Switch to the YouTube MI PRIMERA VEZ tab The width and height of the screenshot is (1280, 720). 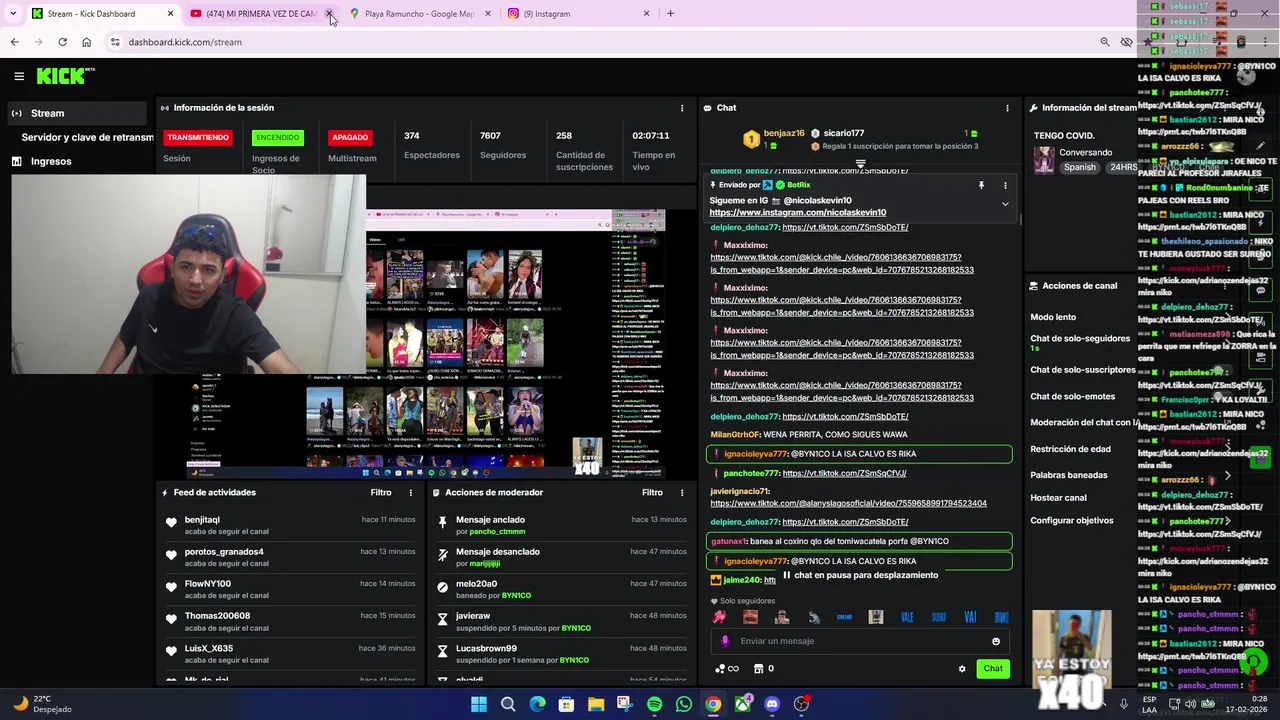click(x=261, y=14)
